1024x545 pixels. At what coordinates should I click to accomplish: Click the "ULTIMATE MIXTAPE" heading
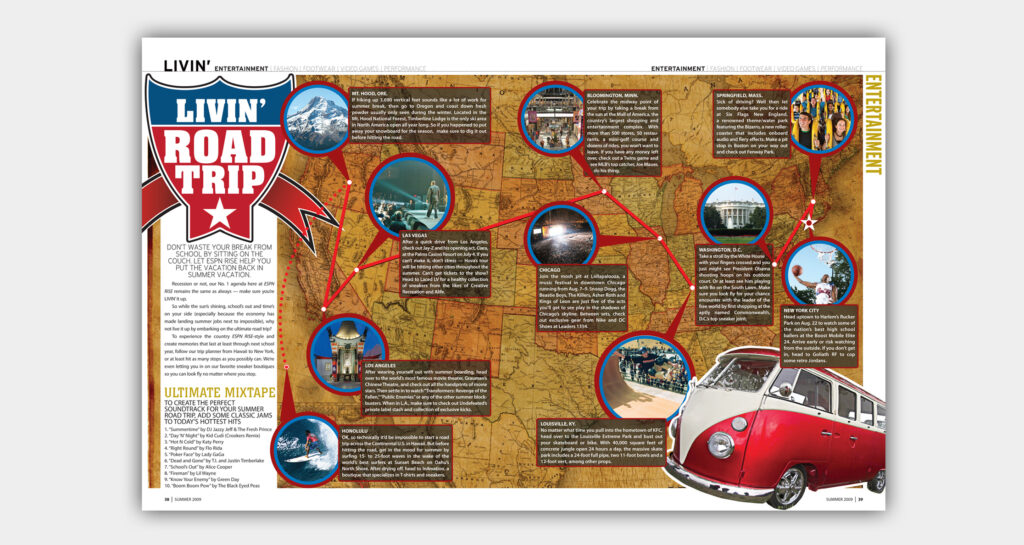pos(220,393)
